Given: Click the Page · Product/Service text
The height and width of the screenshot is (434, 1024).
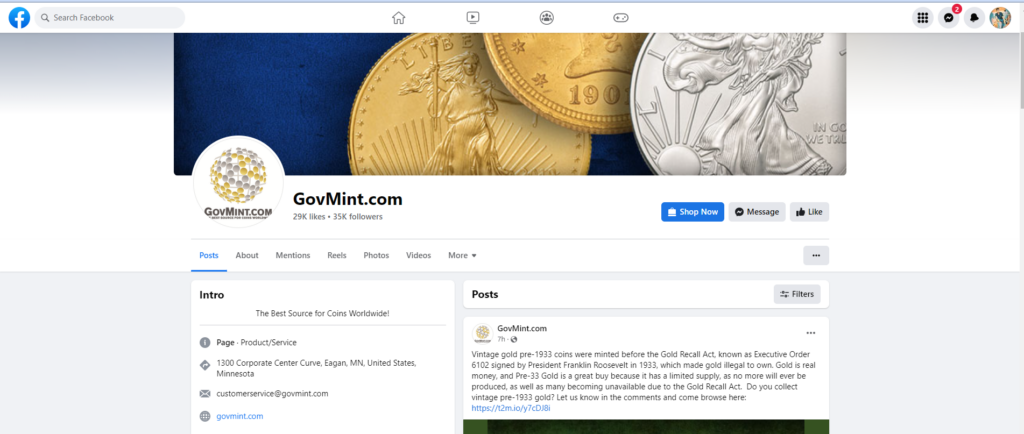Looking at the screenshot, I should point(256,342).
